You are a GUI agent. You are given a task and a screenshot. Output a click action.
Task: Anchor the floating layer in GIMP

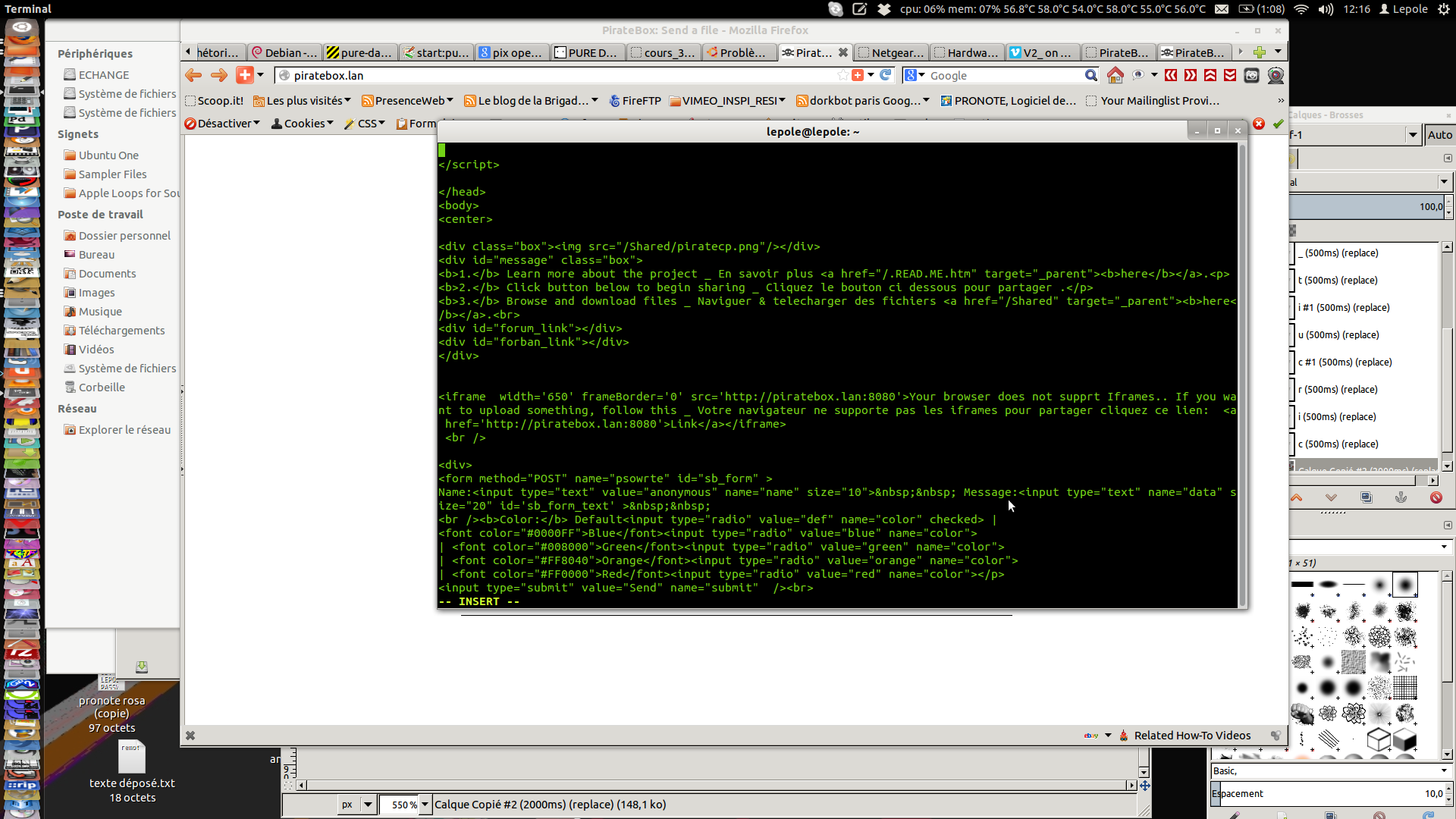(1401, 497)
